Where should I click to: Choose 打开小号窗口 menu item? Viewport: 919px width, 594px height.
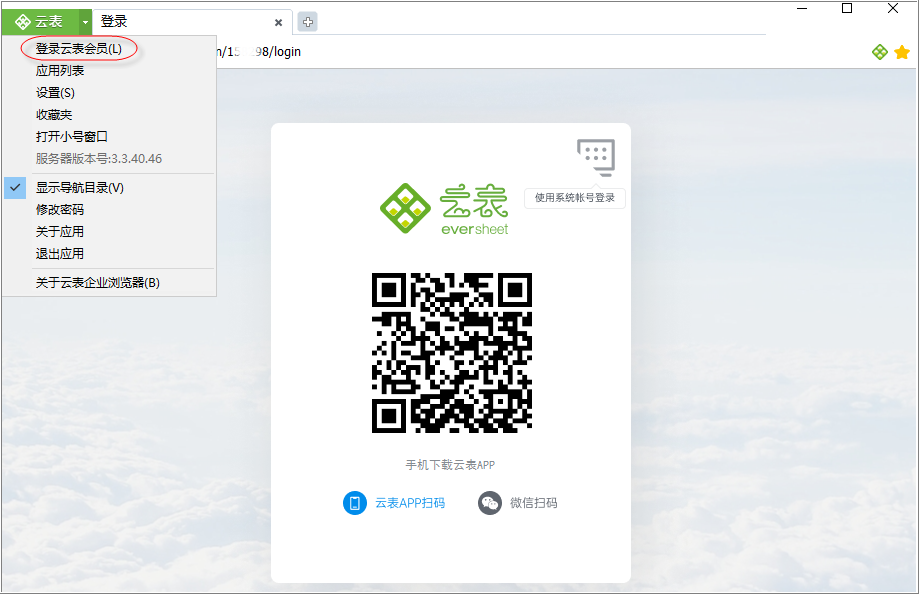click(x=72, y=137)
